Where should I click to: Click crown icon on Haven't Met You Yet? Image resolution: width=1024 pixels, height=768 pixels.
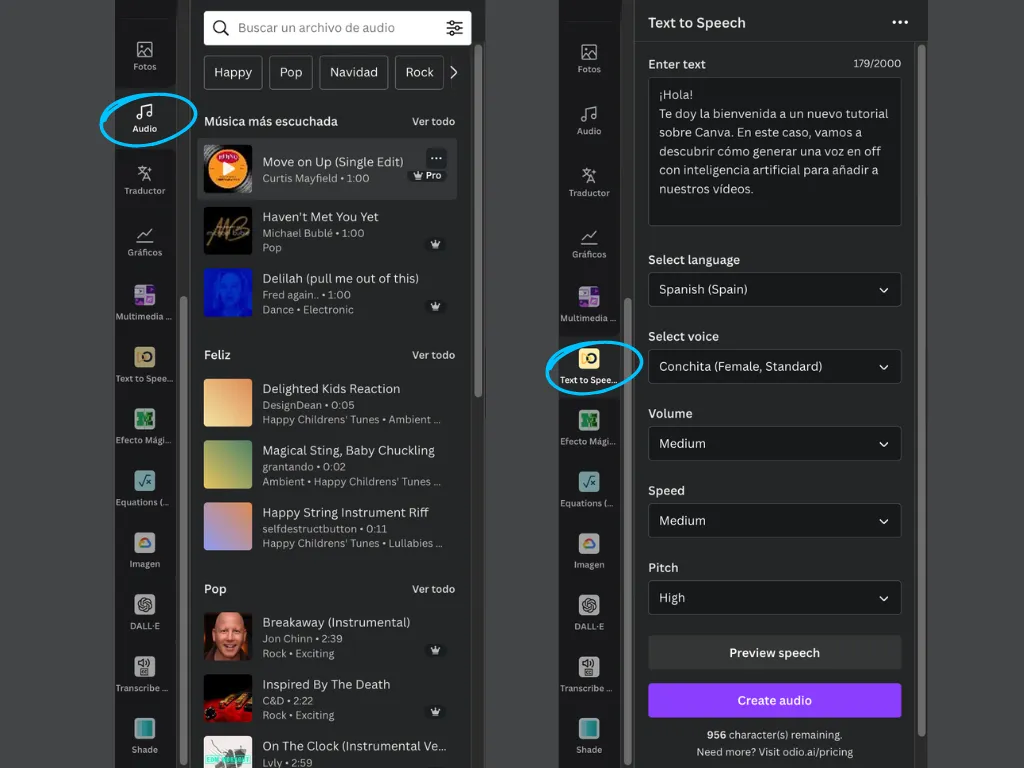[x=435, y=244]
